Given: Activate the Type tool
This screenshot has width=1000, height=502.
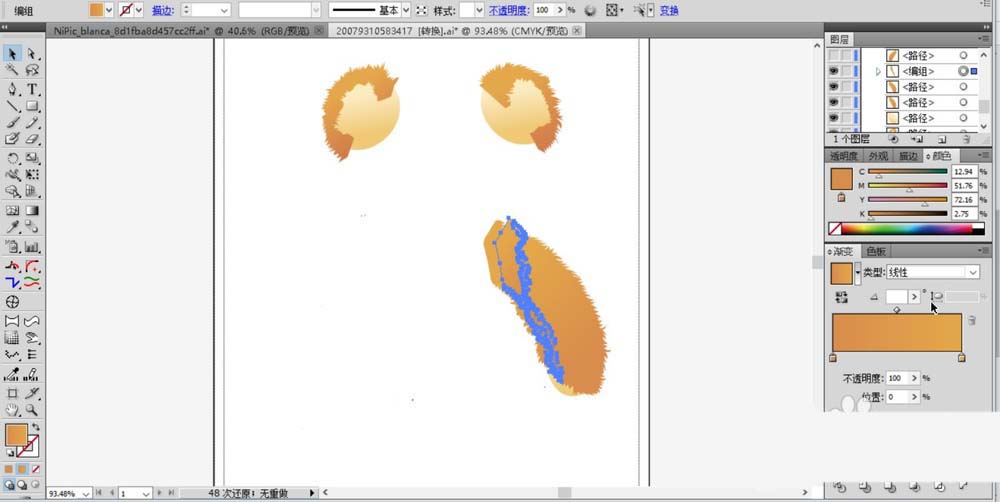Looking at the screenshot, I should click(32, 89).
